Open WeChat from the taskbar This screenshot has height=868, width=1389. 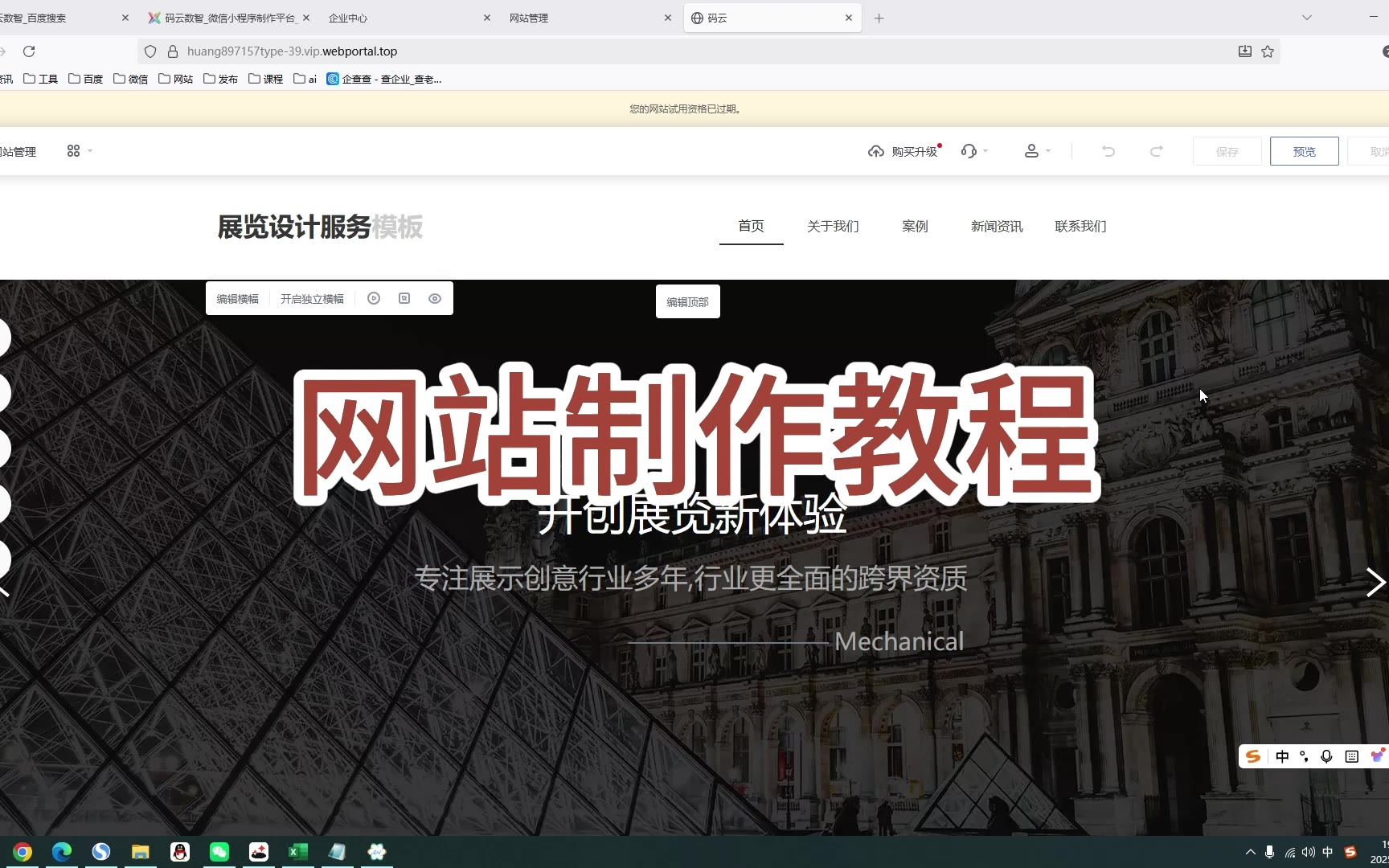click(219, 851)
